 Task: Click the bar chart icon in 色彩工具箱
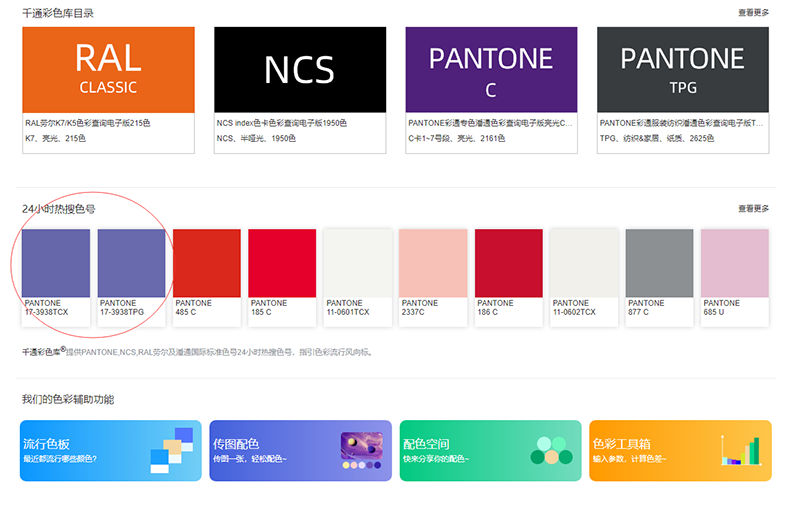tap(740, 451)
